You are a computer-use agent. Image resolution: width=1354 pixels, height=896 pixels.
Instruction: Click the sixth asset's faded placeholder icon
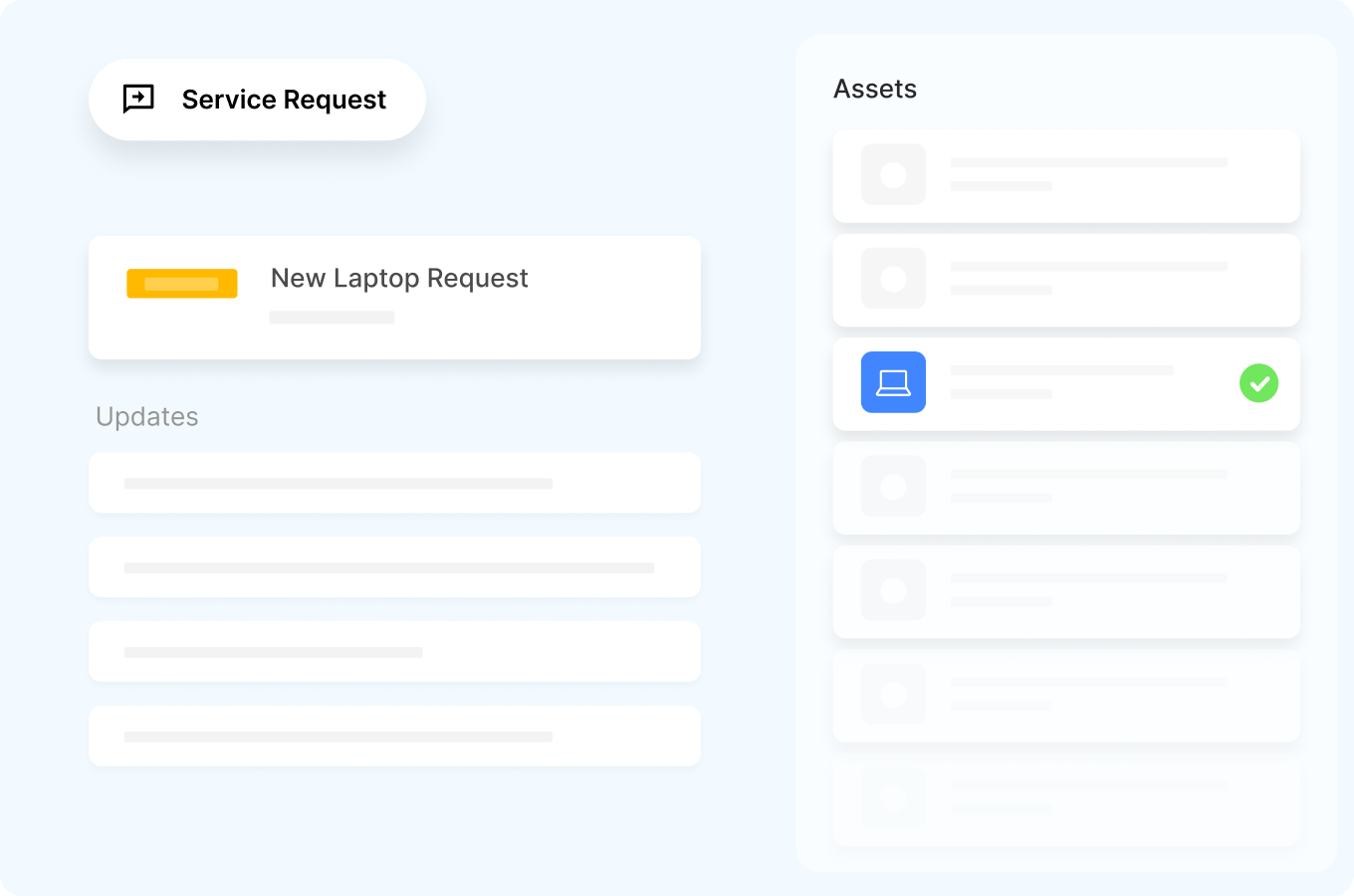(x=893, y=694)
